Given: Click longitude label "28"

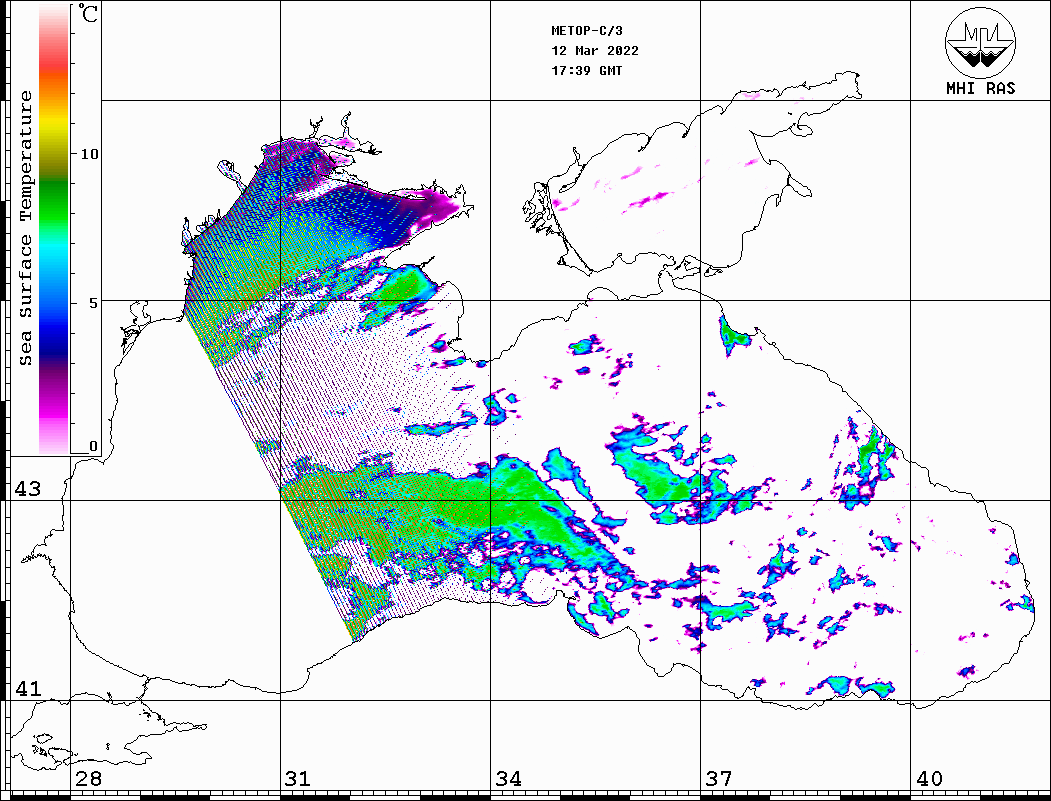Looking at the screenshot, I should [x=88, y=779].
